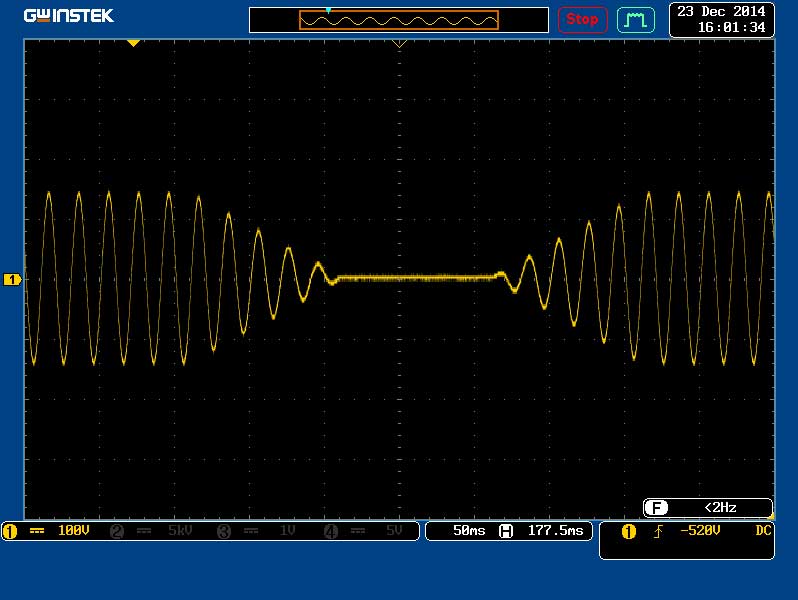Viewport: 798px width, 600px height.
Task: Open the -520V trigger level setting
Action: (699, 531)
